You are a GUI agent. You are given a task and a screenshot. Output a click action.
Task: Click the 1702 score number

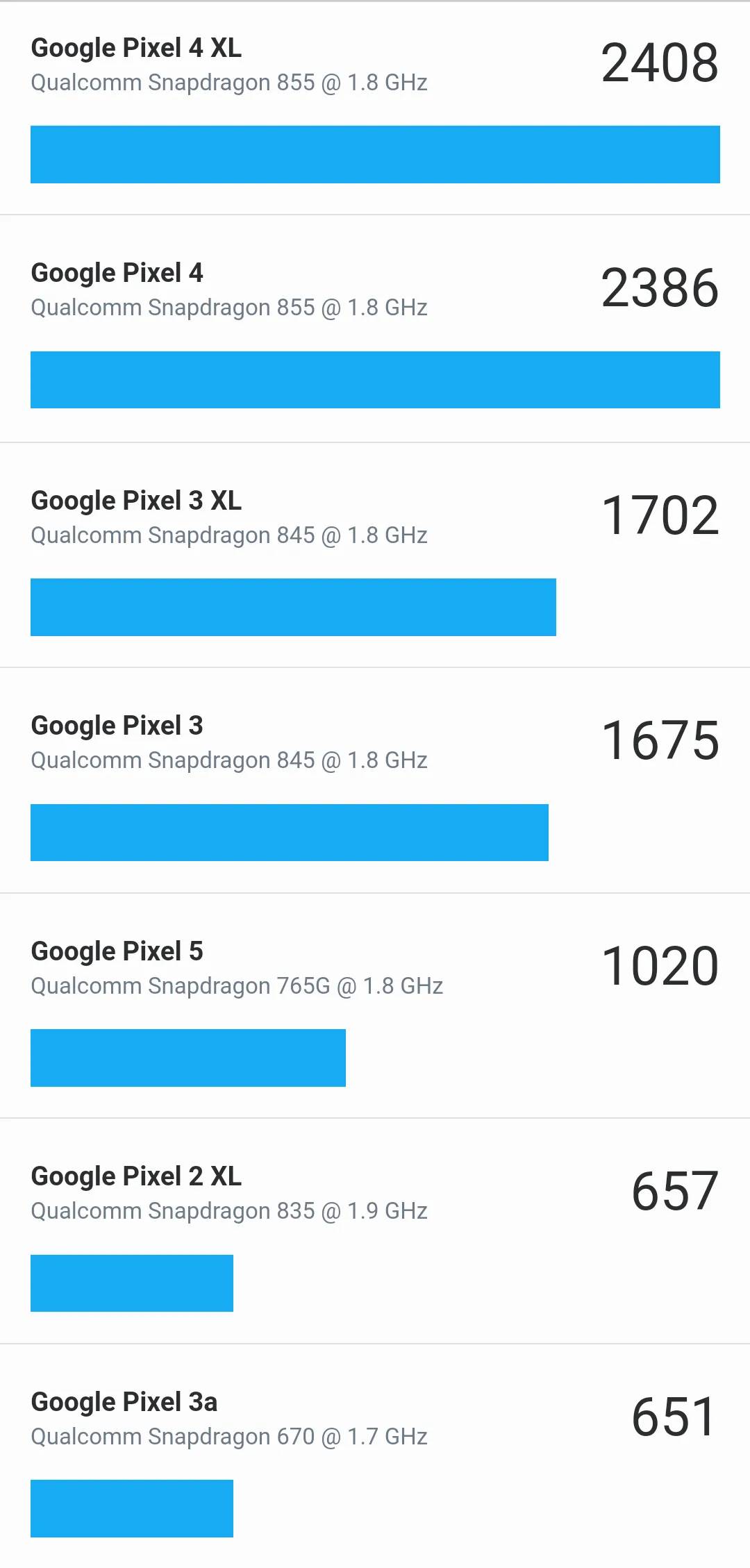660,515
